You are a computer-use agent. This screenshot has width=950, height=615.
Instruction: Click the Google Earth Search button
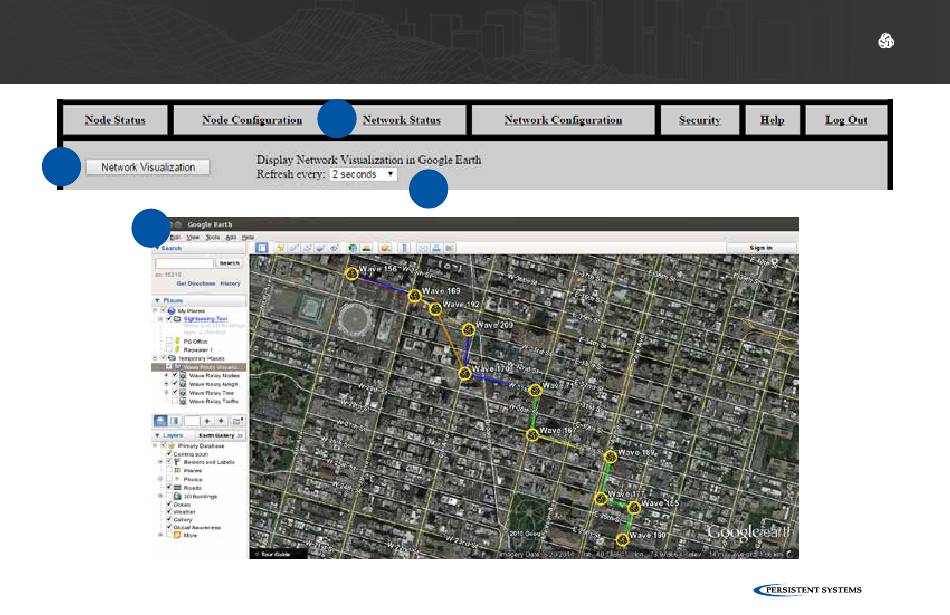[230, 263]
